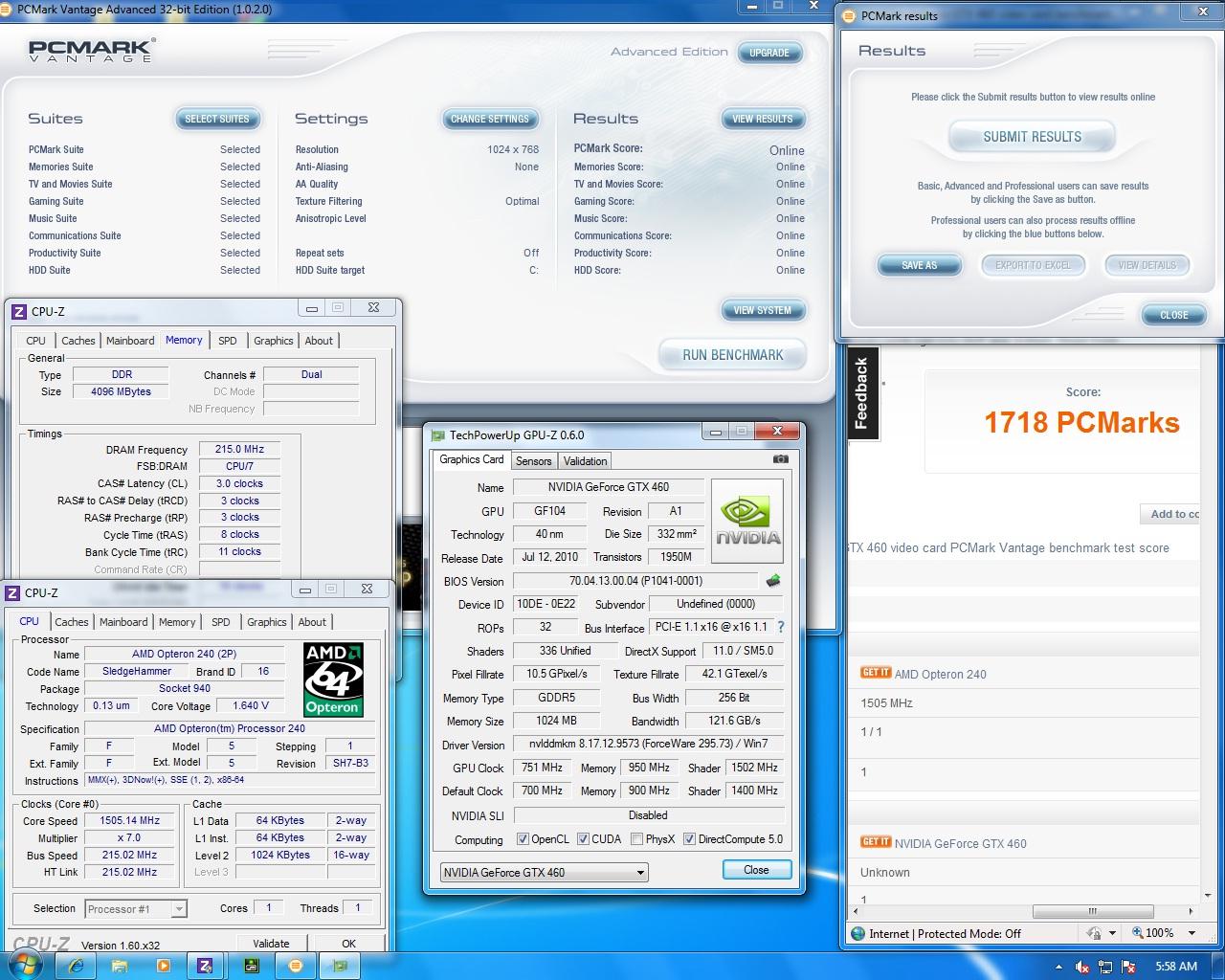Open SPD tab in processor CPU-Z window
The width and height of the screenshot is (1225, 980).
point(220,622)
